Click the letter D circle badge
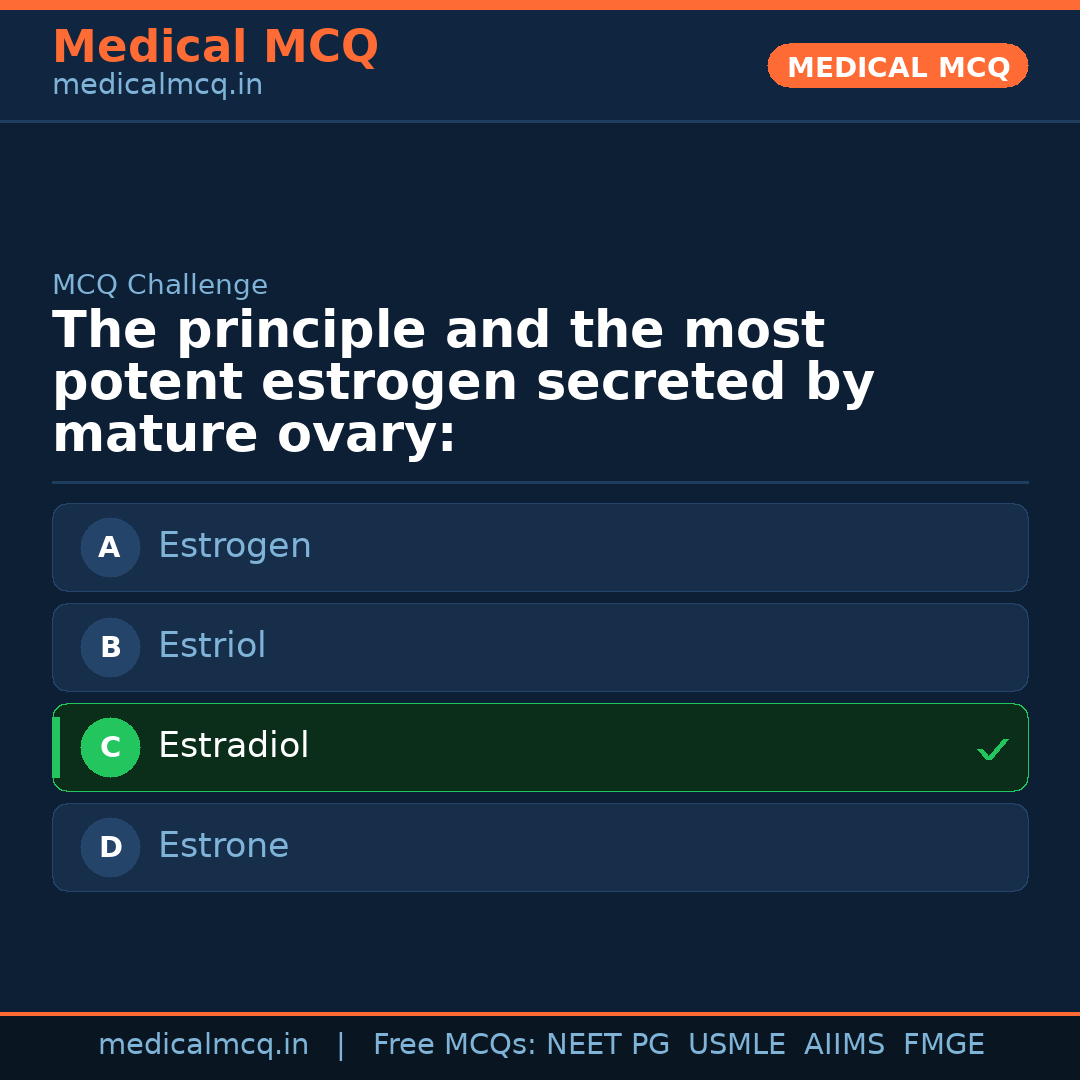The height and width of the screenshot is (1080, 1080). tap(110, 847)
